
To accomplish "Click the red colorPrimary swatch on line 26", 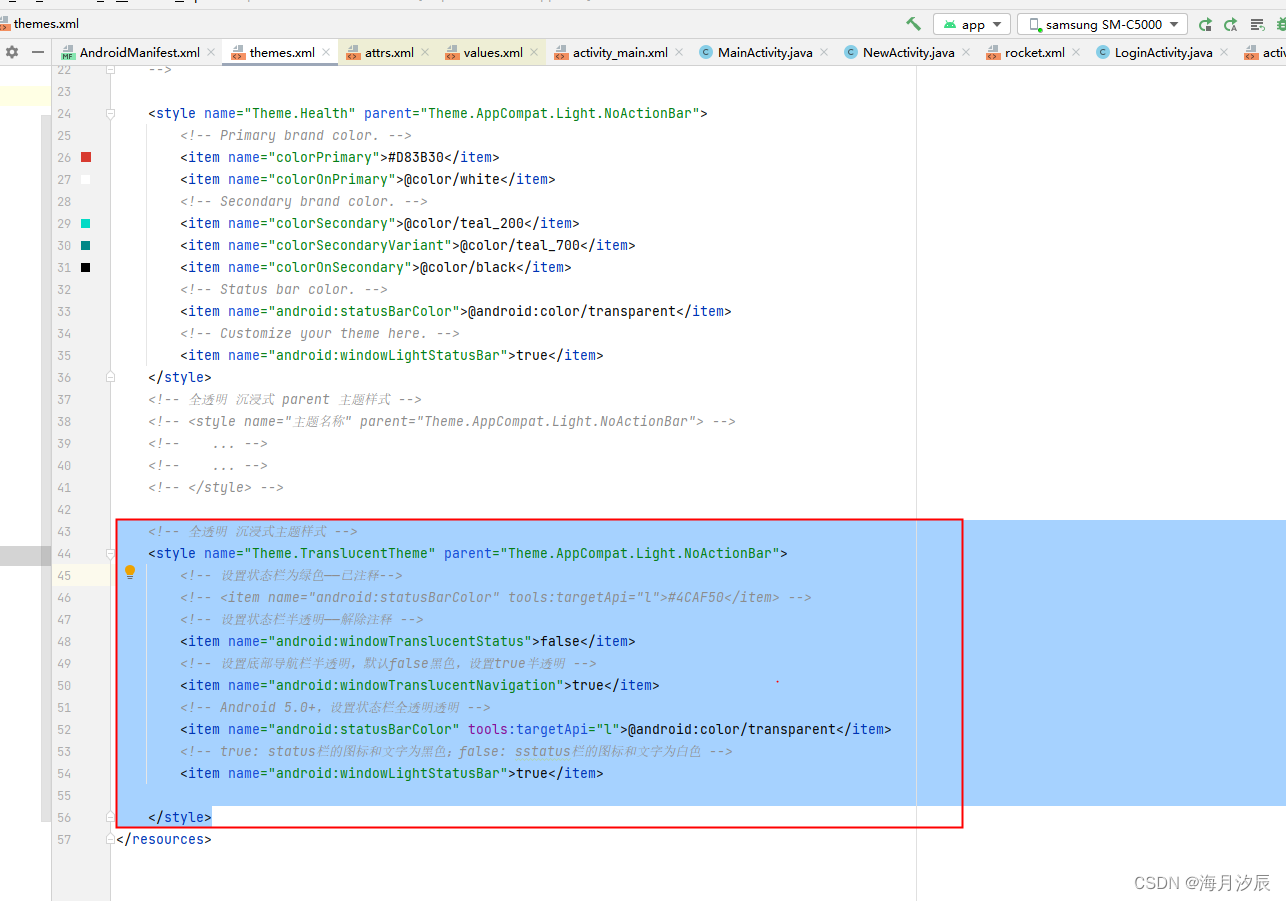I will click(84, 157).
